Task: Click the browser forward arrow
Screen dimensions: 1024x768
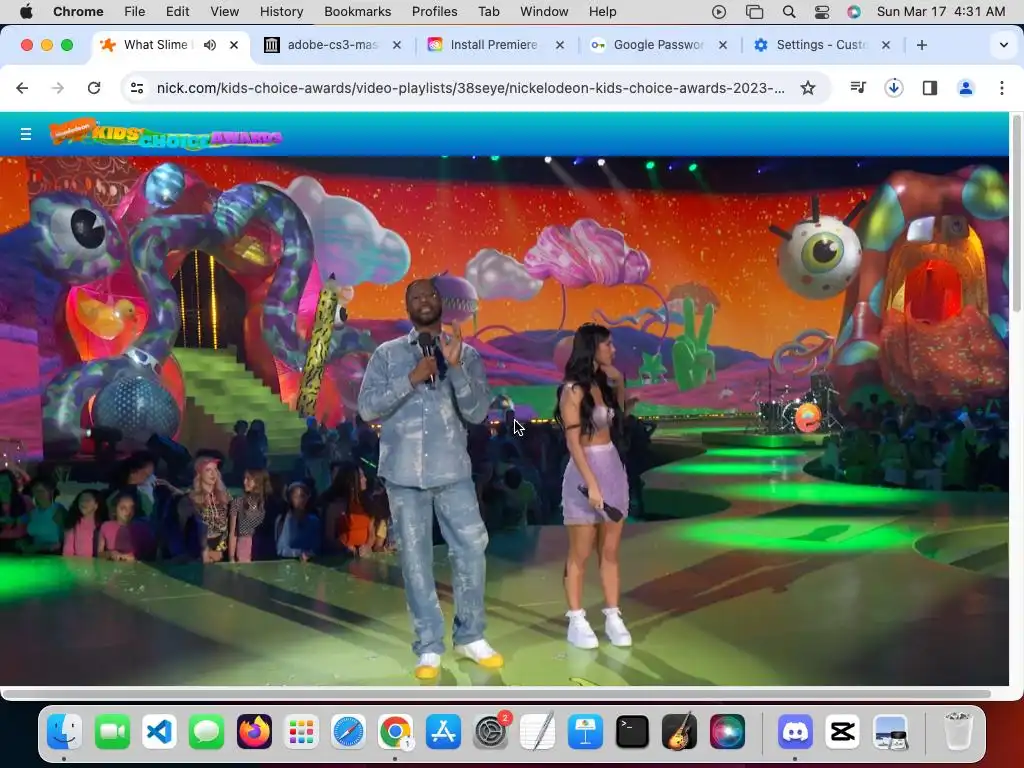Action: pyautogui.click(x=58, y=88)
